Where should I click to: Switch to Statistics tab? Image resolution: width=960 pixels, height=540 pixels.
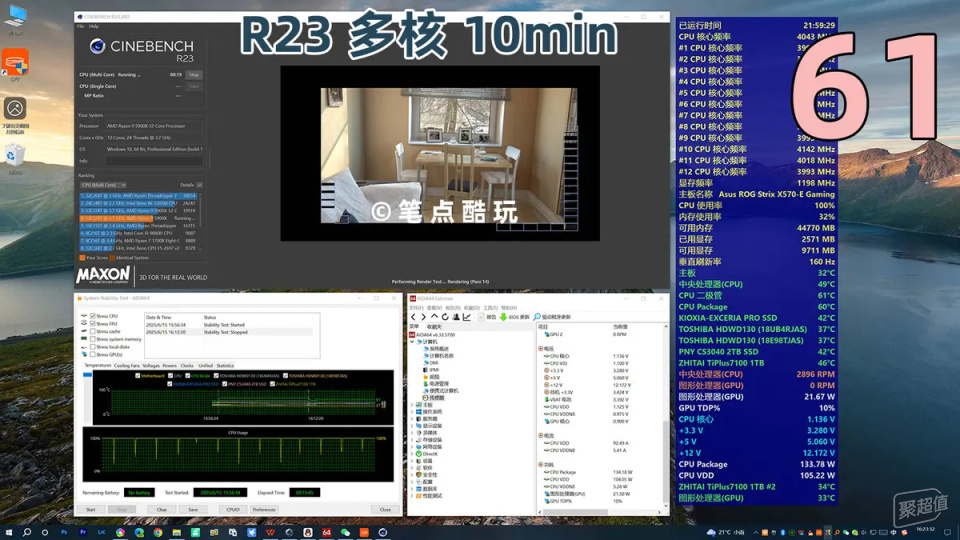(x=225, y=366)
